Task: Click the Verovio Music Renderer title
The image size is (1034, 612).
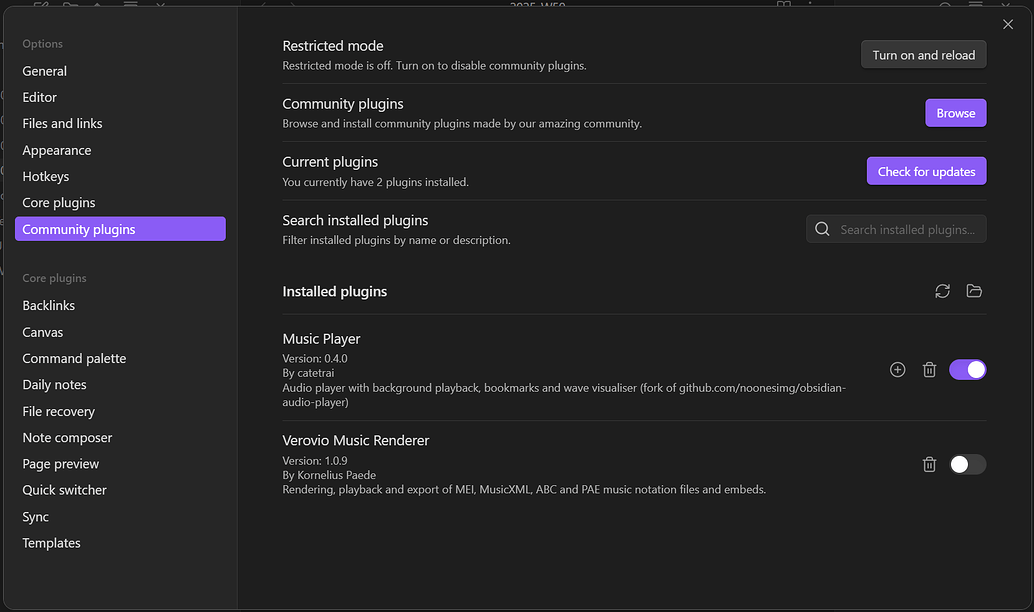Action: pos(355,441)
